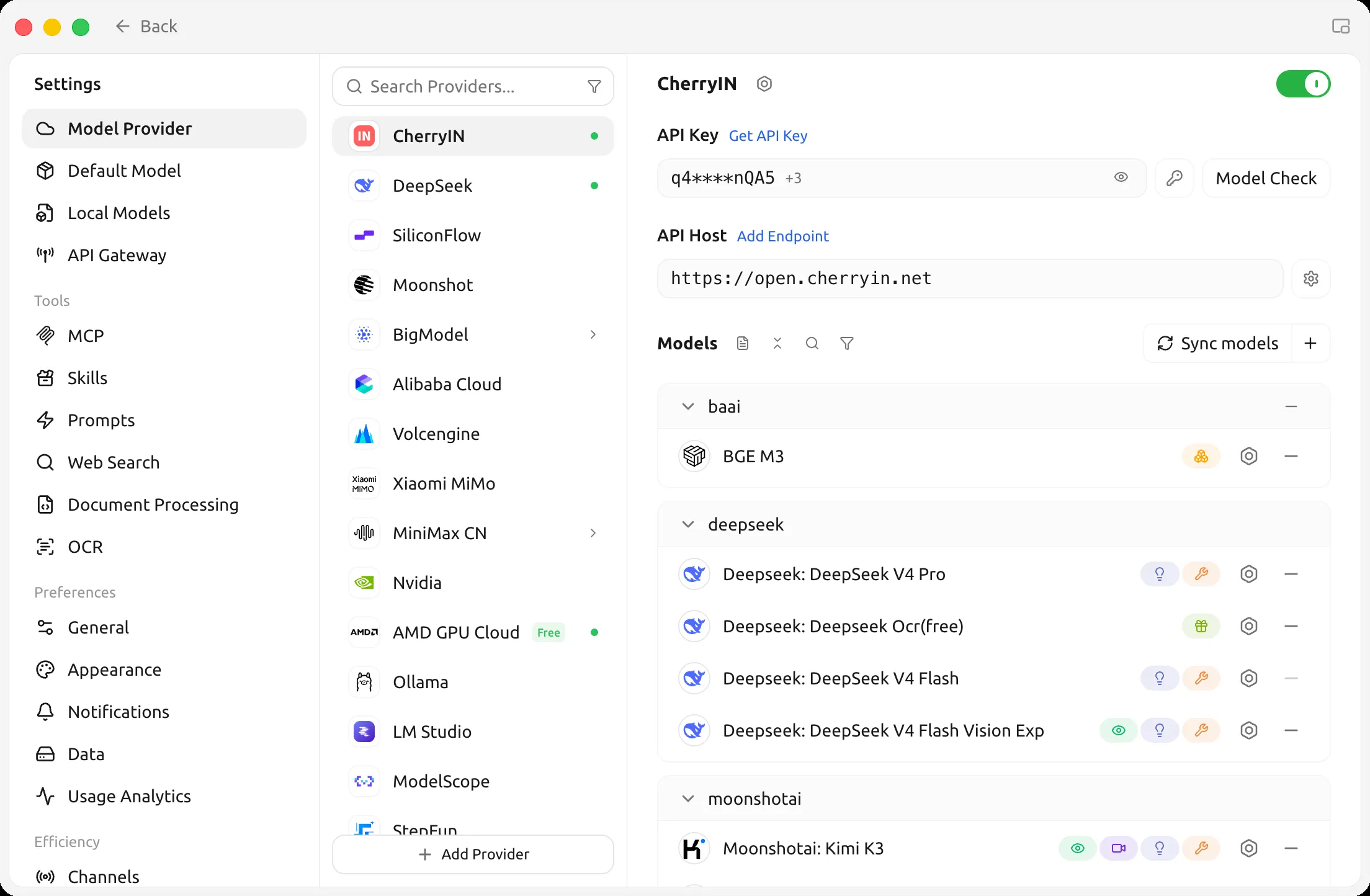Filter models funnel icon

[x=847, y=343]
